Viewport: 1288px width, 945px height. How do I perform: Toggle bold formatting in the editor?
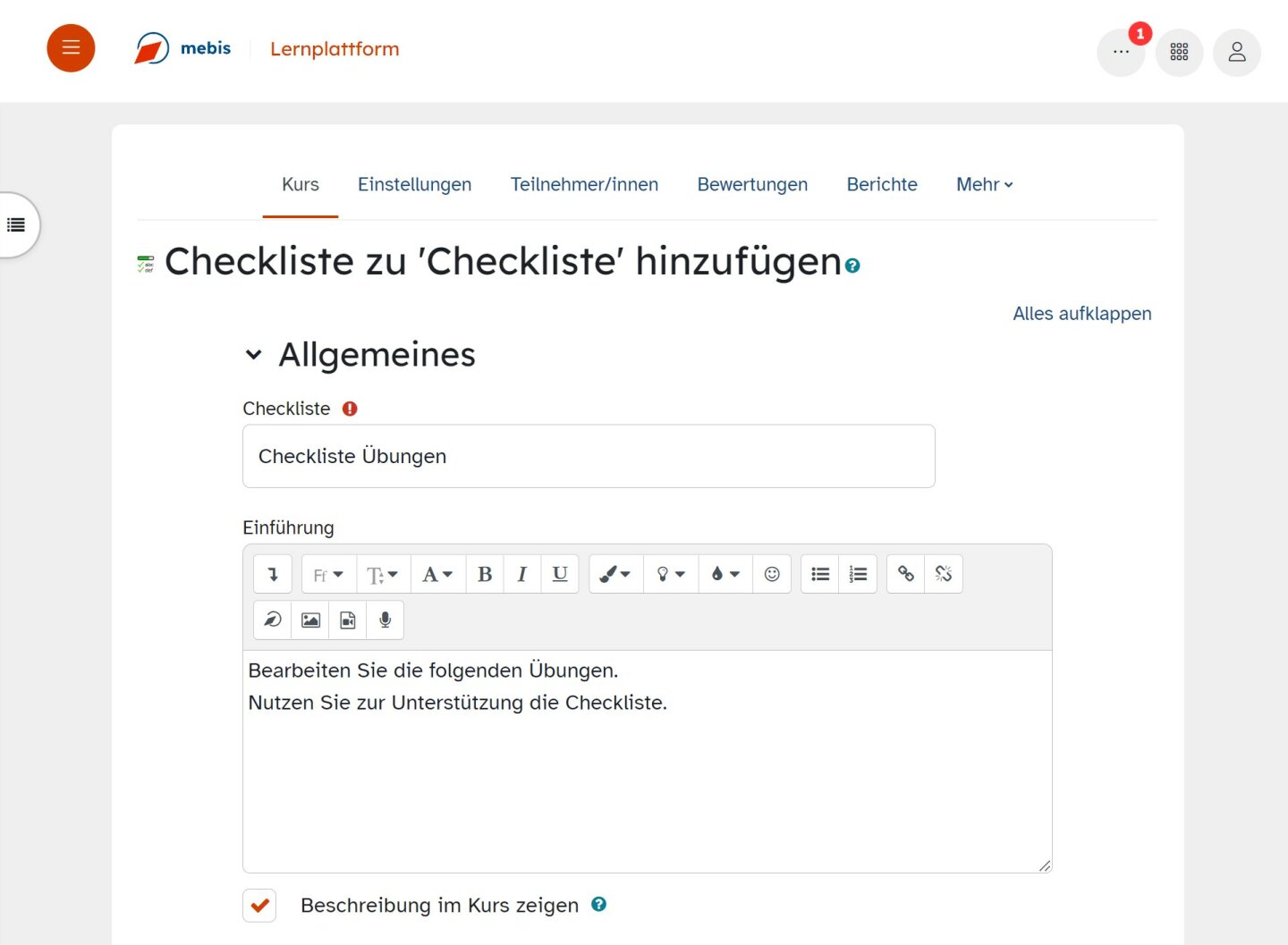484,573
